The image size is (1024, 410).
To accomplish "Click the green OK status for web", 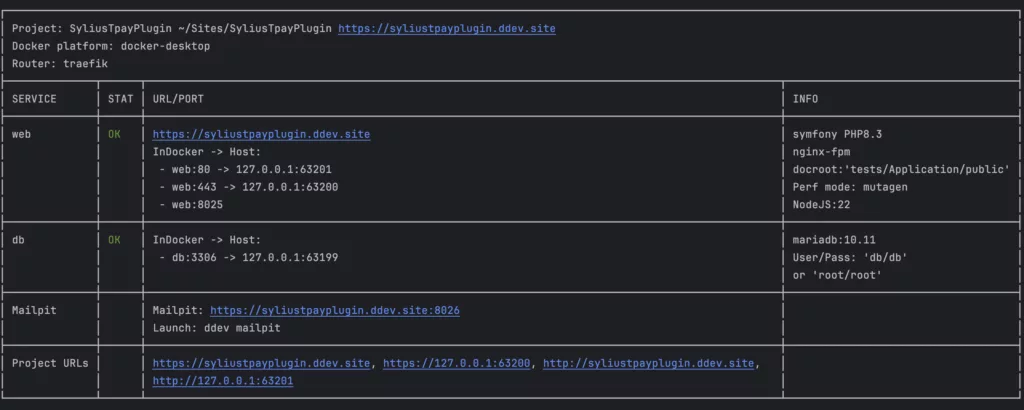I will click(114, 134).
